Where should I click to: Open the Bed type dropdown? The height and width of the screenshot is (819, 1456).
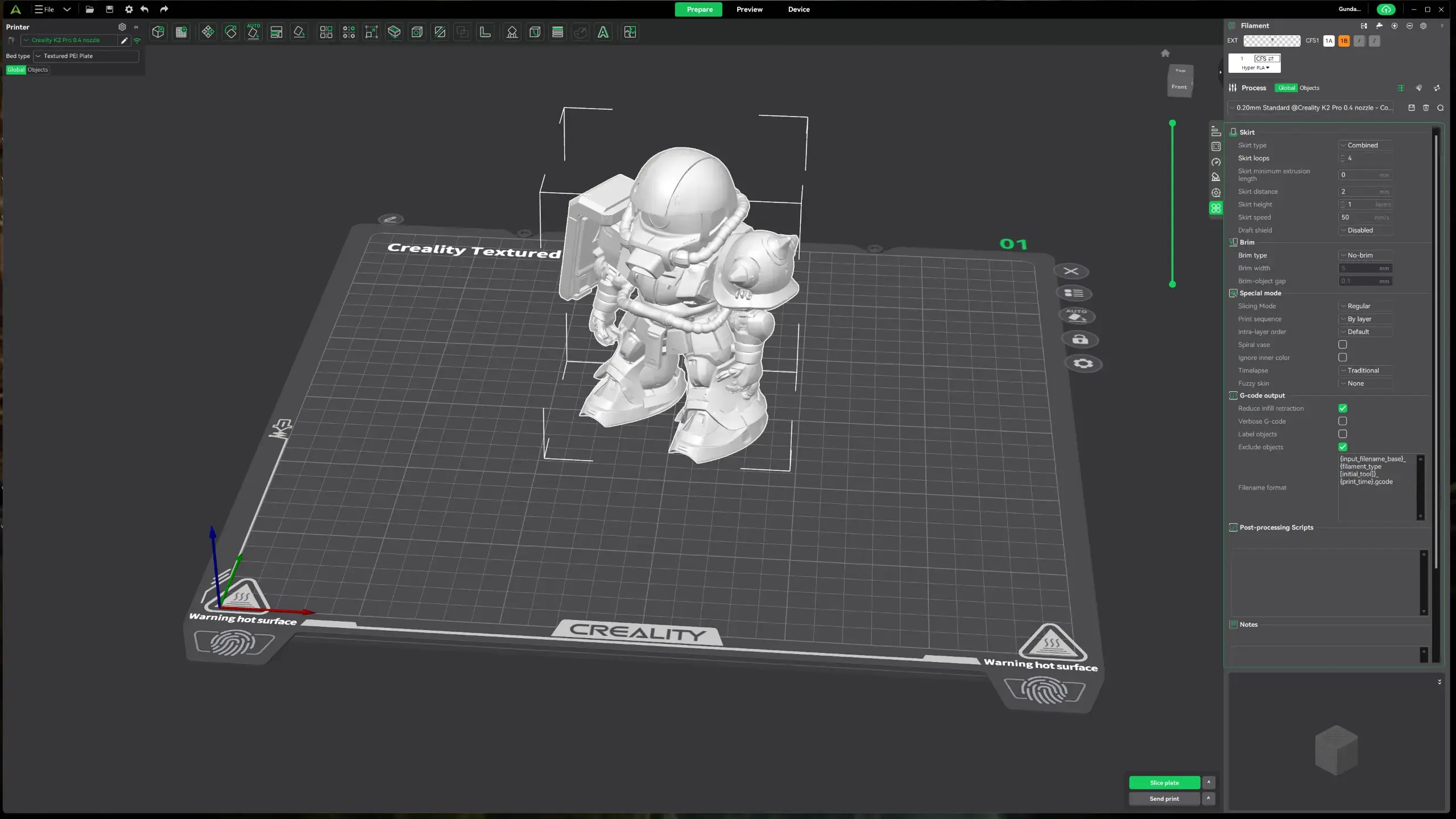pos(86,56)
